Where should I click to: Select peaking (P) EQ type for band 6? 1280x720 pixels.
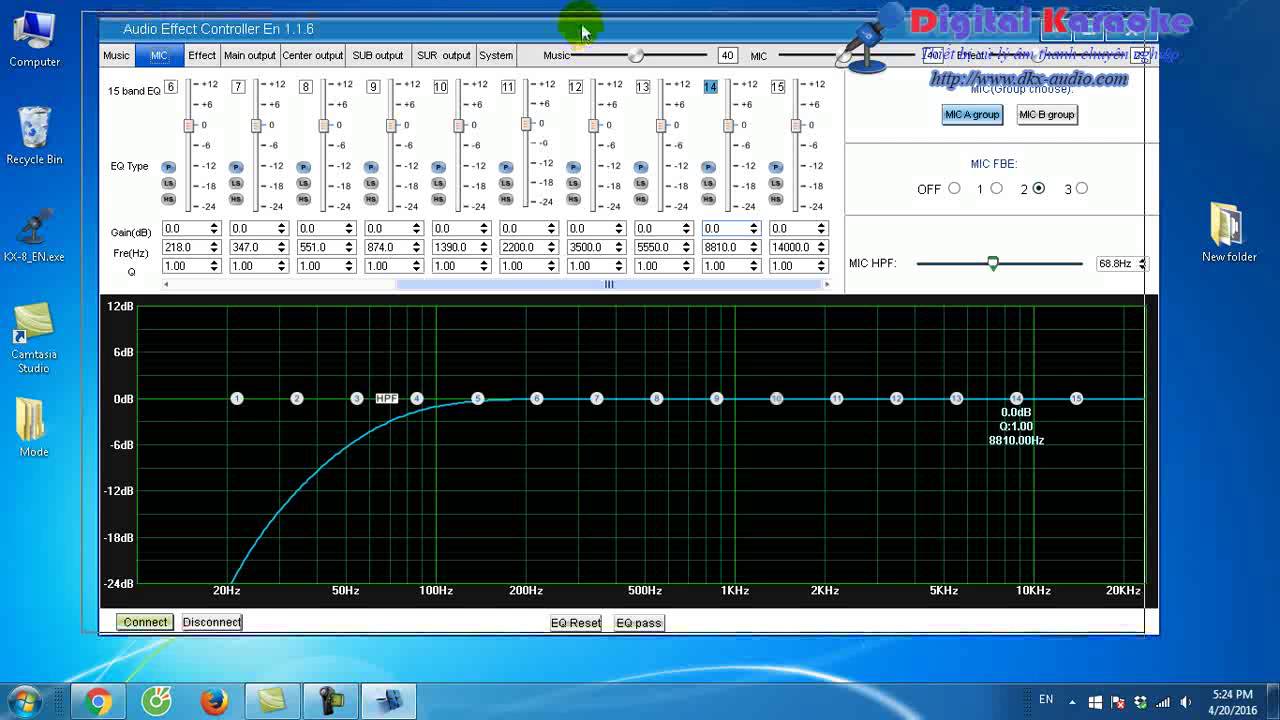coord(169,167)
